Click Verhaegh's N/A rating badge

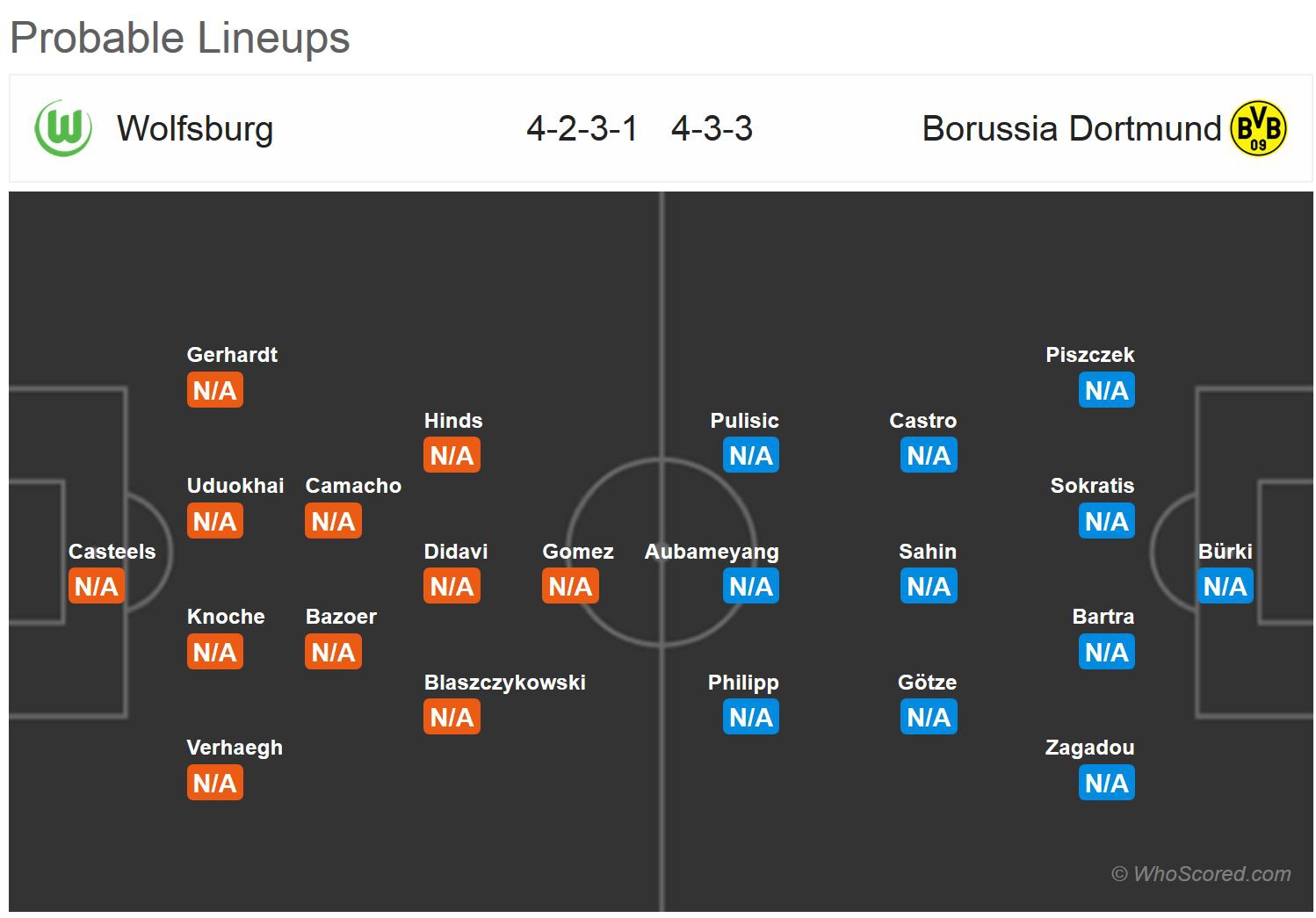215,784
